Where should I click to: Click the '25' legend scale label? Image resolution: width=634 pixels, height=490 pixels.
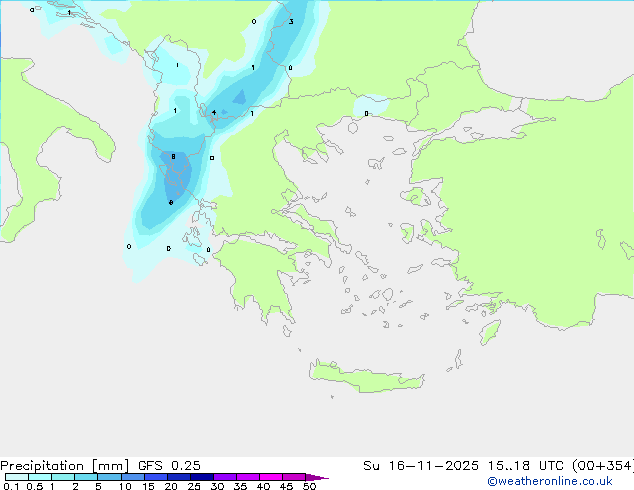194,486
